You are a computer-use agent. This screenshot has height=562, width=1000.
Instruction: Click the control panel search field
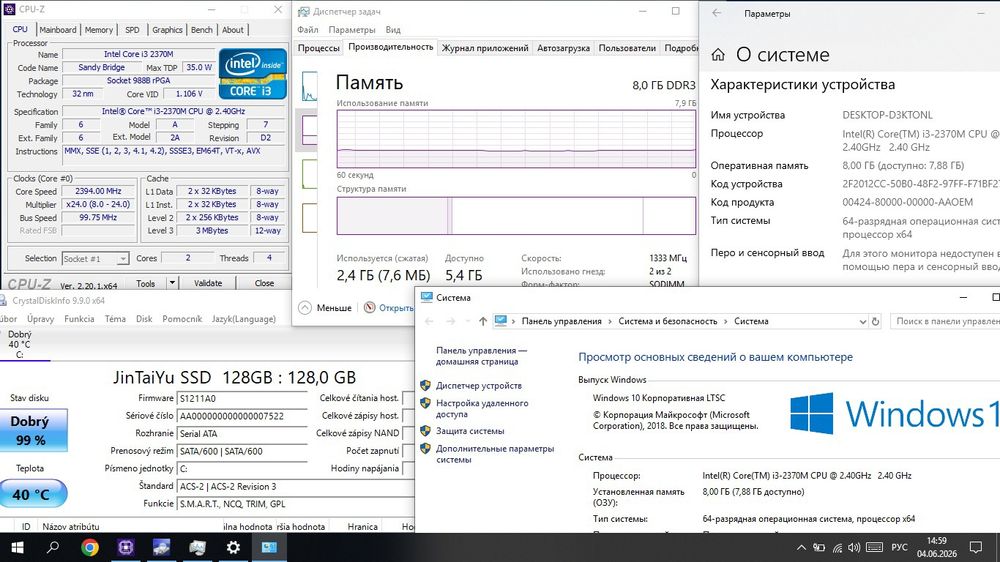[x=945, y=321]
